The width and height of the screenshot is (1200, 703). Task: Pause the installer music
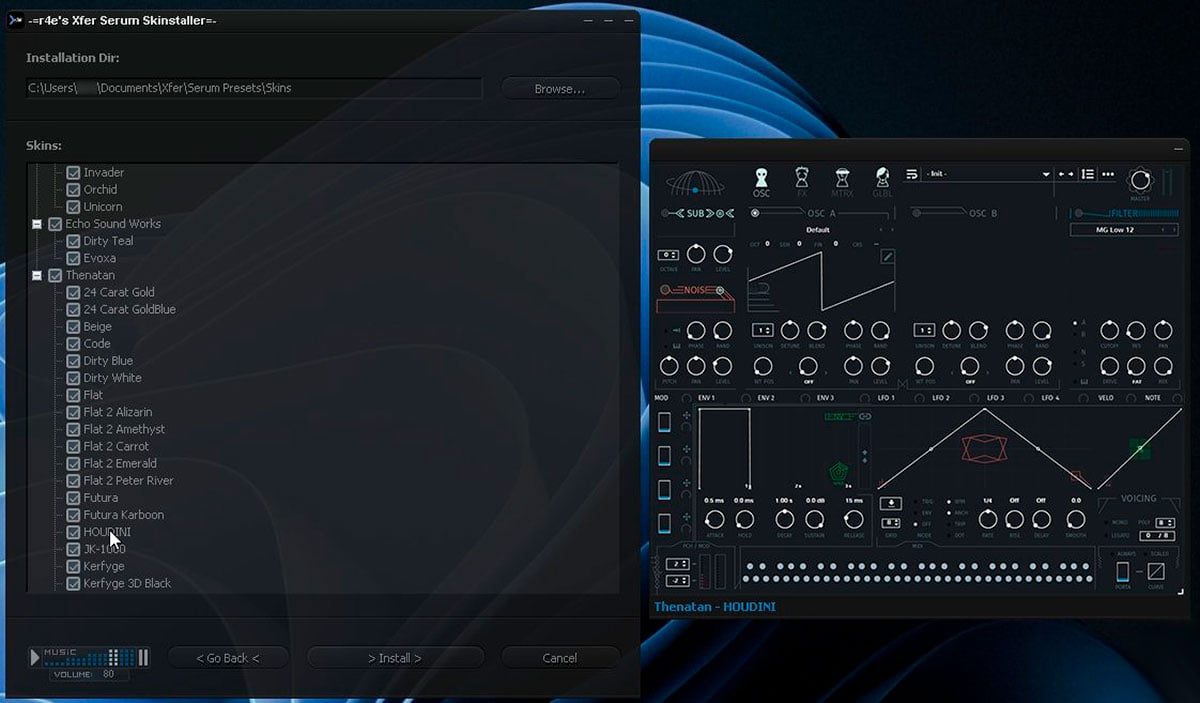[x=143, y=657]
